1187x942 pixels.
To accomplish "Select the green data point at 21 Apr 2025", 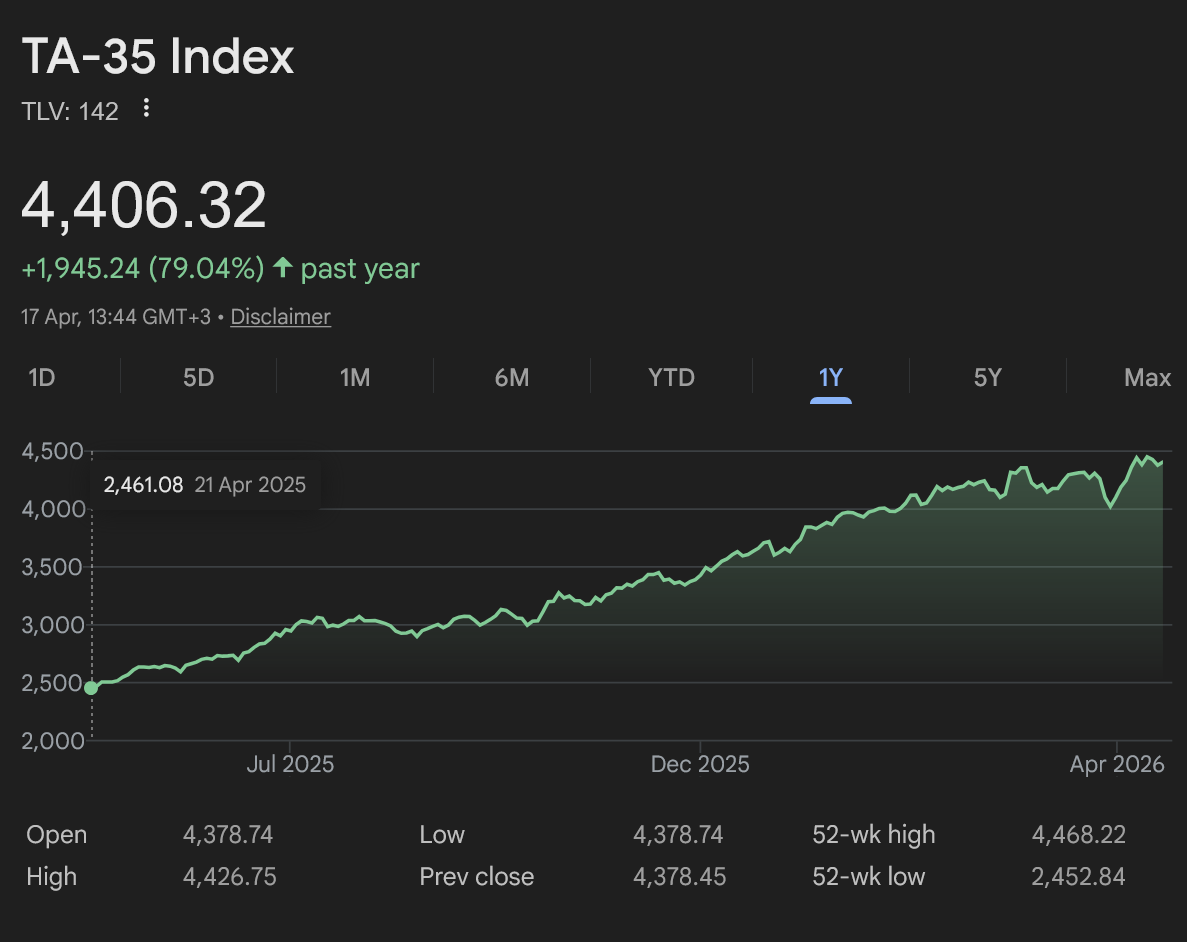I will [x=91, y=688].
